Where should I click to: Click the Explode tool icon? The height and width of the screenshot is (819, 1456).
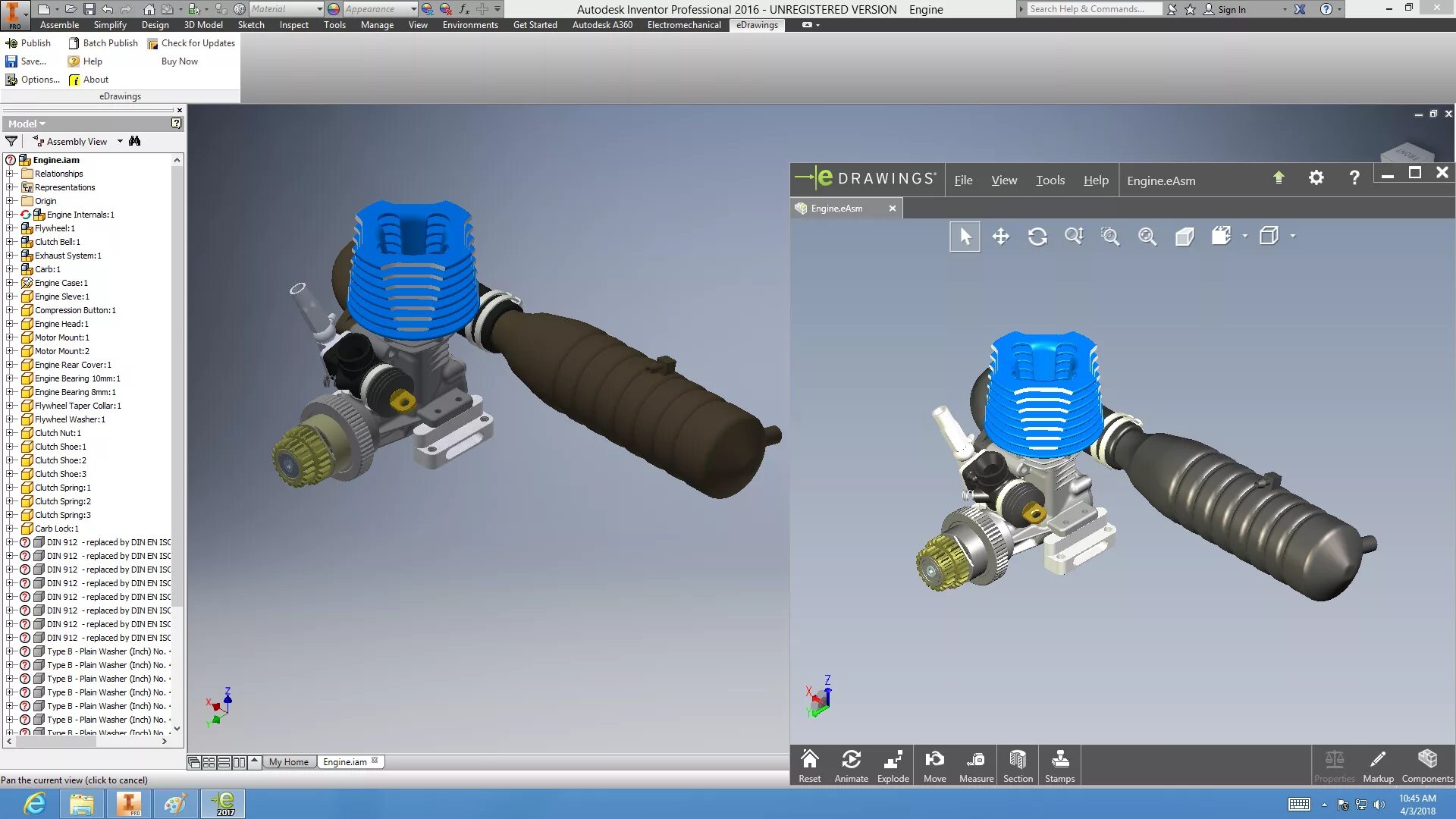pyautogui.click(x=893, y=766)
